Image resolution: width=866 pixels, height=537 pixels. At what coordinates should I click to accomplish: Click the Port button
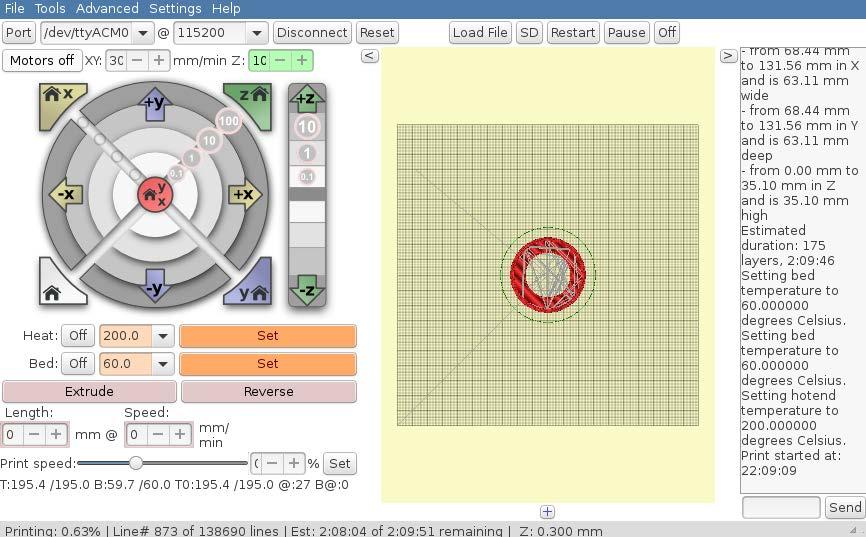point(19,33)
